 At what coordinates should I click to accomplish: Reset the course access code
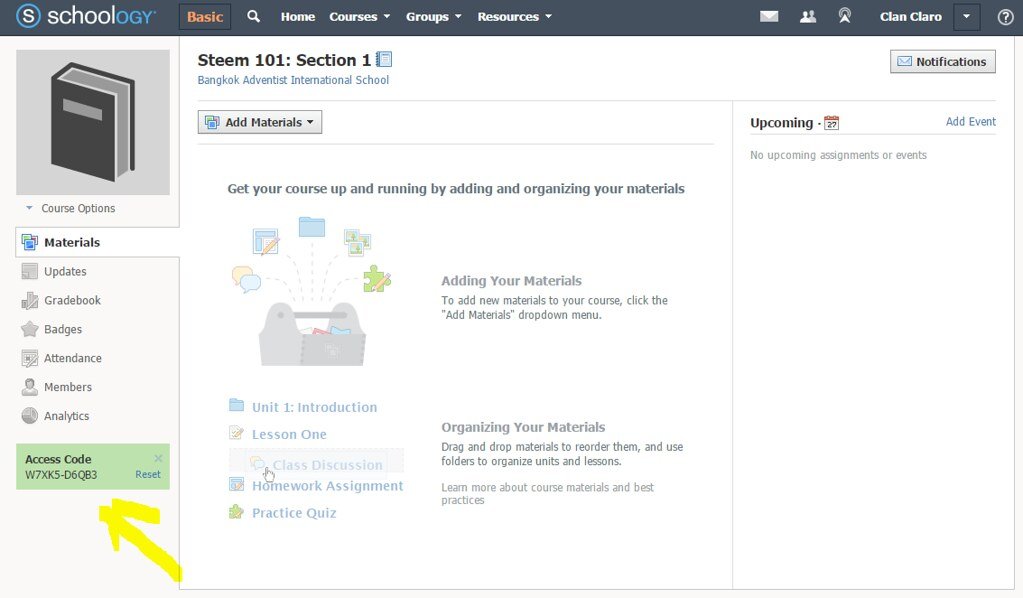pyautogui.click(x=147, y=474)
